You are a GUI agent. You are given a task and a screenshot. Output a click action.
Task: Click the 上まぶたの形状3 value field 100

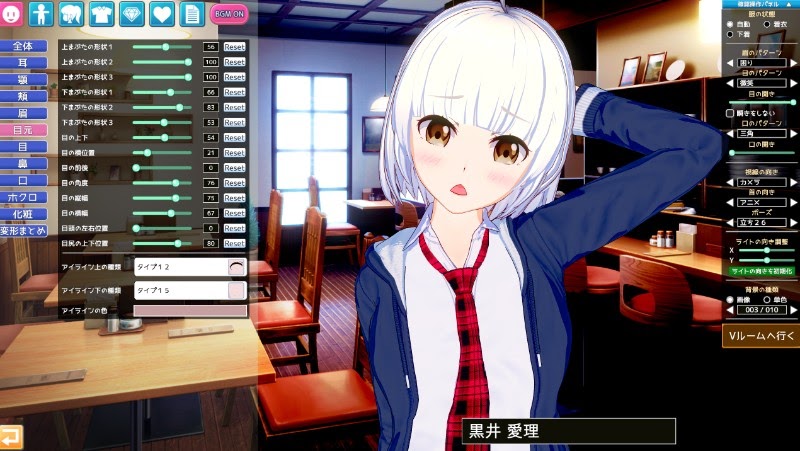tap(211, 77)
